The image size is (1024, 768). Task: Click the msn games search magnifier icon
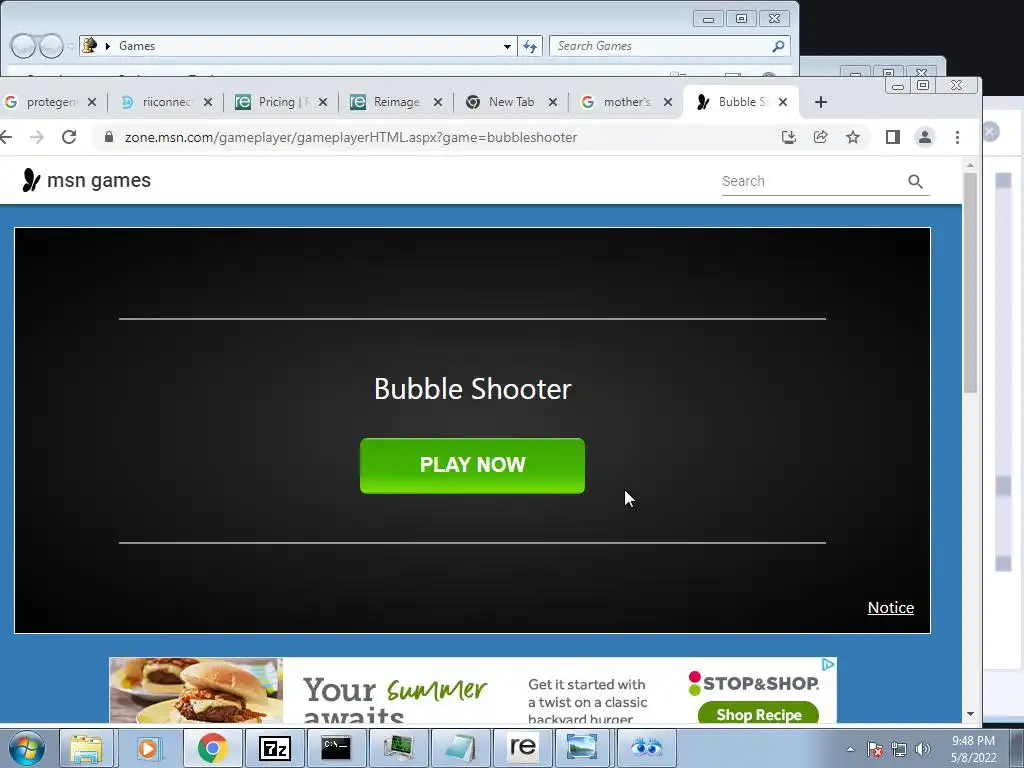[915, 182]
